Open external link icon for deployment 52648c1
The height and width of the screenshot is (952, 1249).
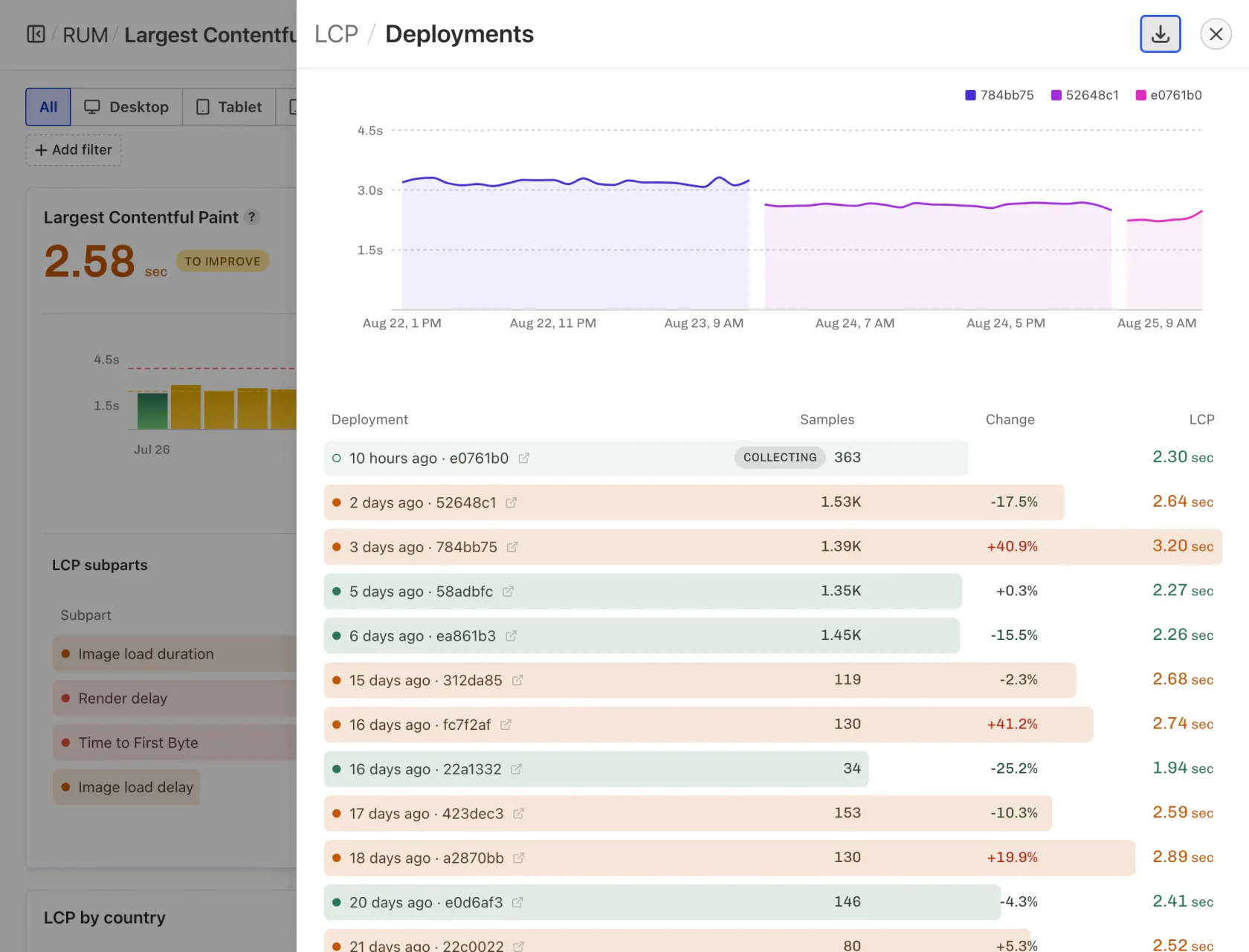click(x=511, y=502)
